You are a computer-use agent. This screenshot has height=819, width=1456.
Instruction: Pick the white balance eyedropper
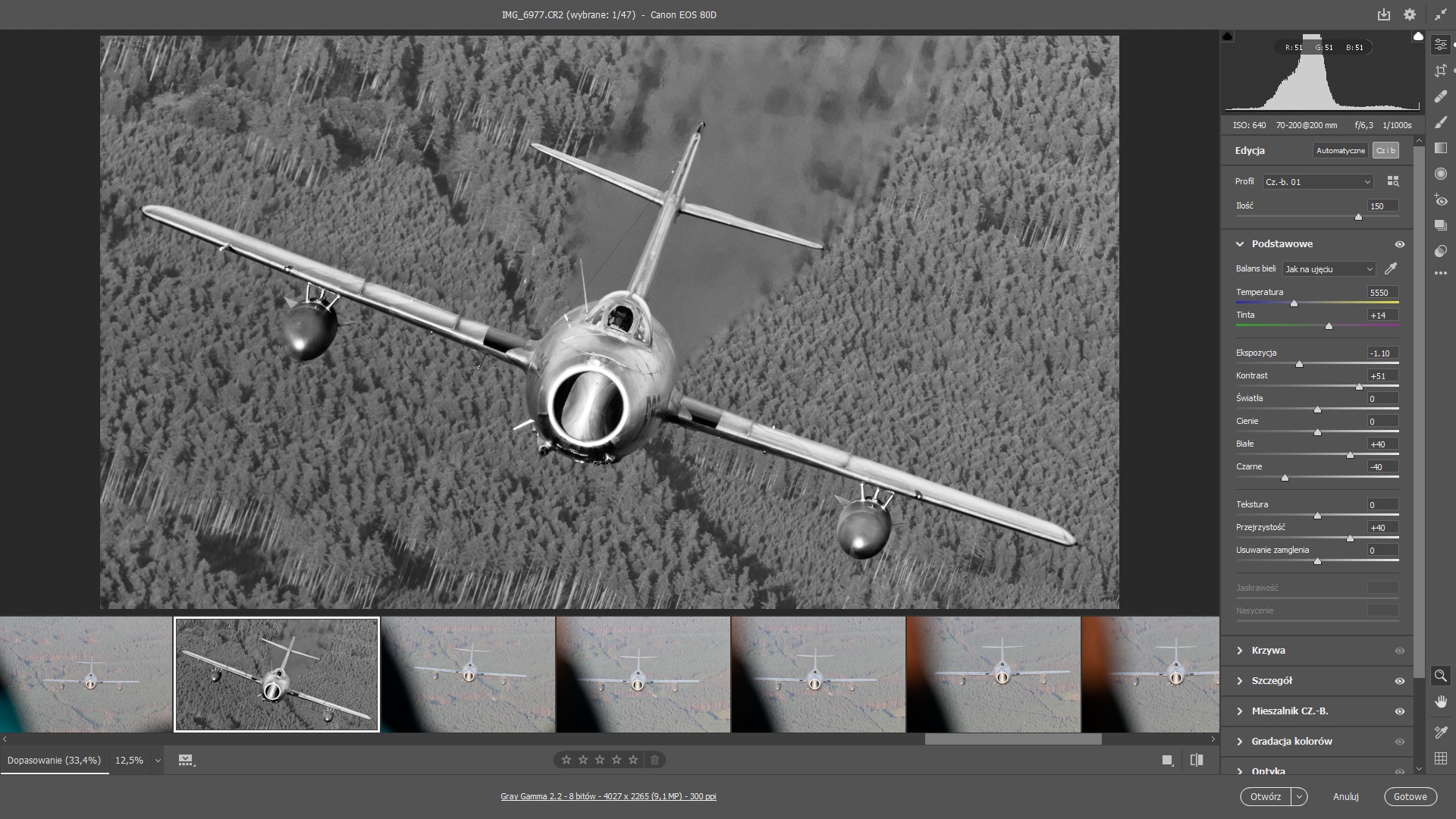(1390, 269)
